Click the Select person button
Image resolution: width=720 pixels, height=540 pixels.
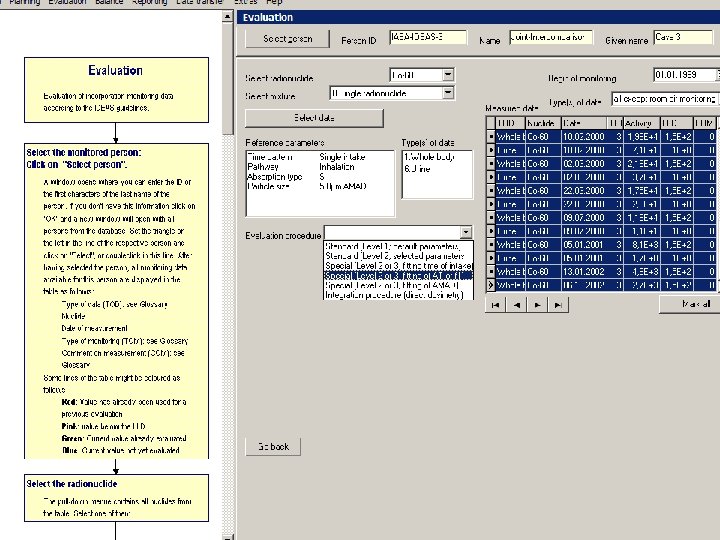tap(287, 39)
